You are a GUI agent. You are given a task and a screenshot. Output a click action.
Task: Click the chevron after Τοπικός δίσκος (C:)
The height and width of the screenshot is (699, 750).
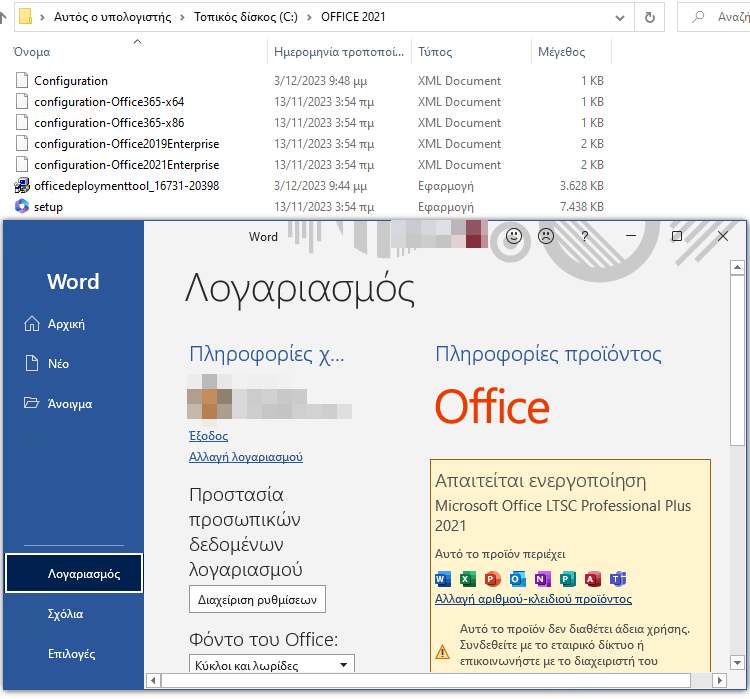coord(308,18)
